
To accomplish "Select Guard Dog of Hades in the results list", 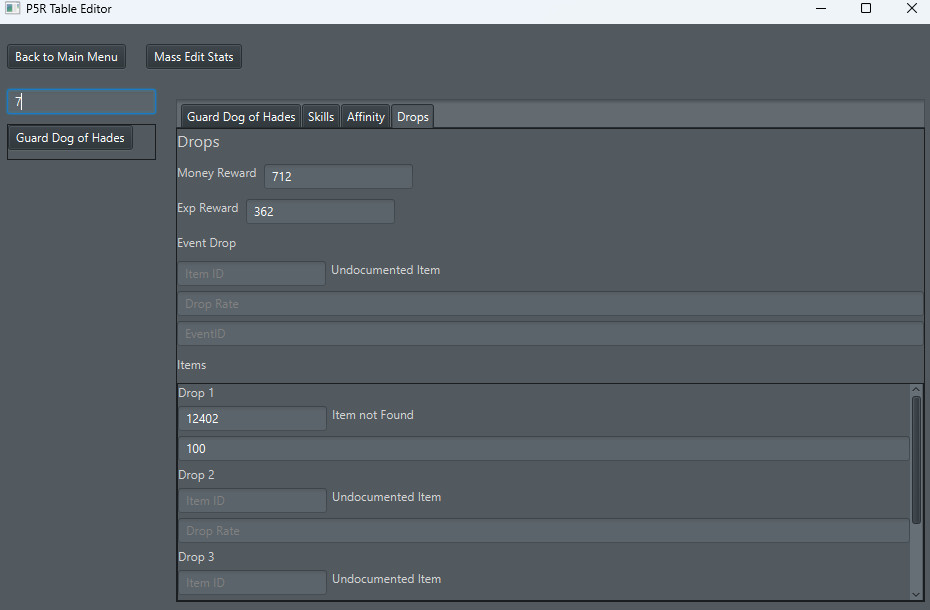I will [x=70, y=137].
